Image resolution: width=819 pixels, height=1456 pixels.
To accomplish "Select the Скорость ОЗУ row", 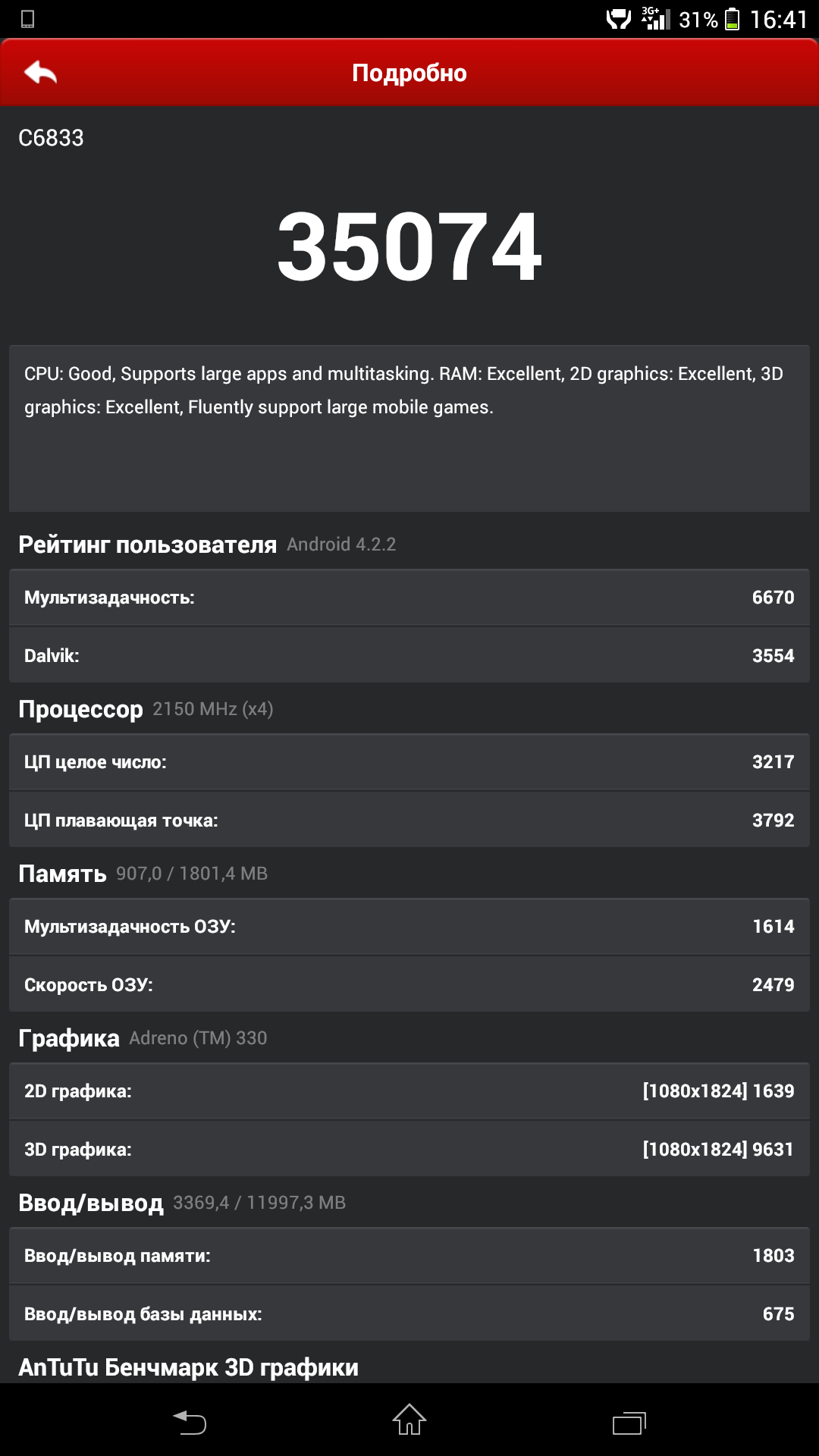I will point(409,984).
